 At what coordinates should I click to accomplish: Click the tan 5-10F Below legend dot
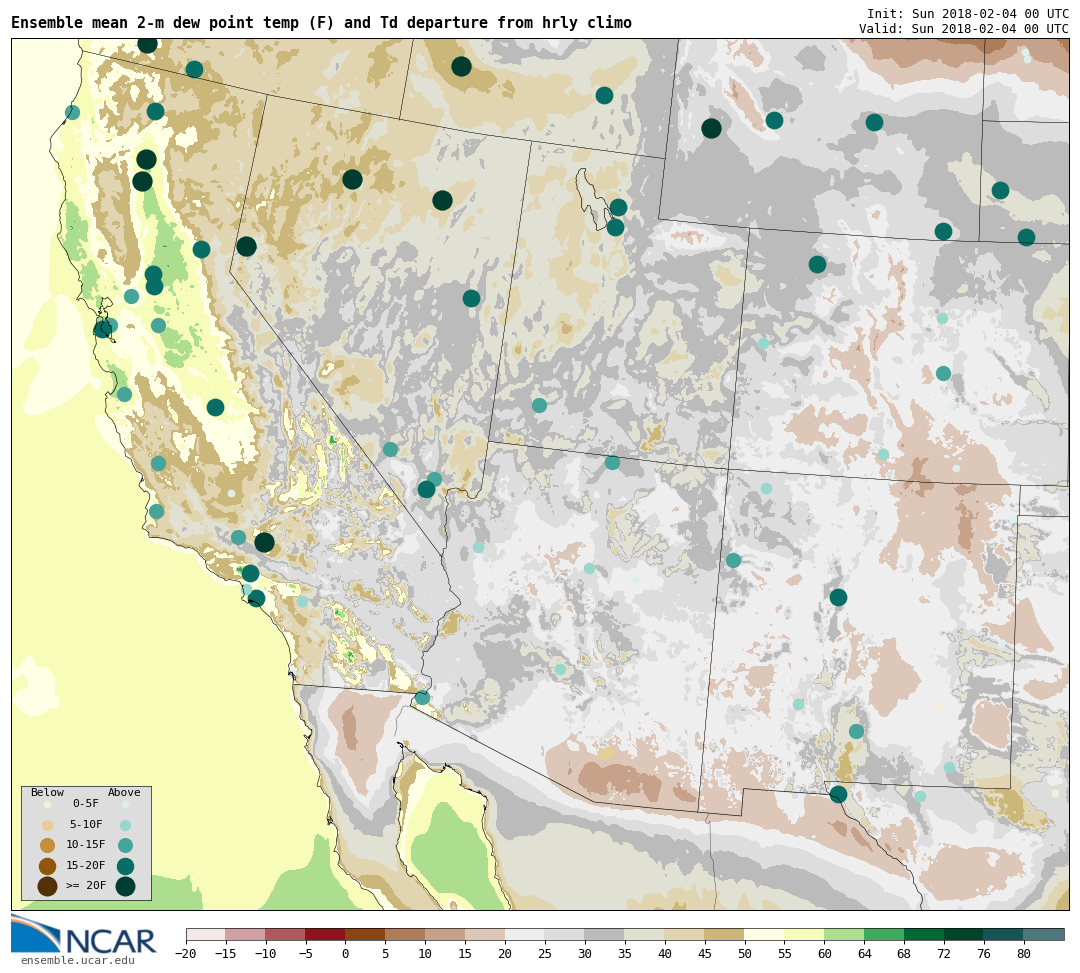point(47,825)
